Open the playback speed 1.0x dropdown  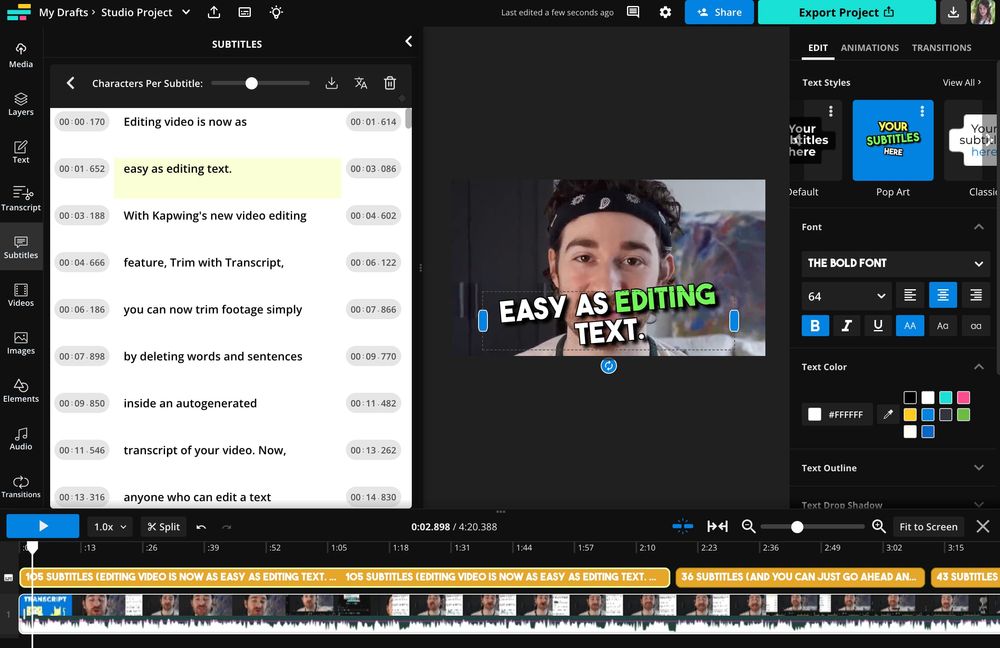109,526
